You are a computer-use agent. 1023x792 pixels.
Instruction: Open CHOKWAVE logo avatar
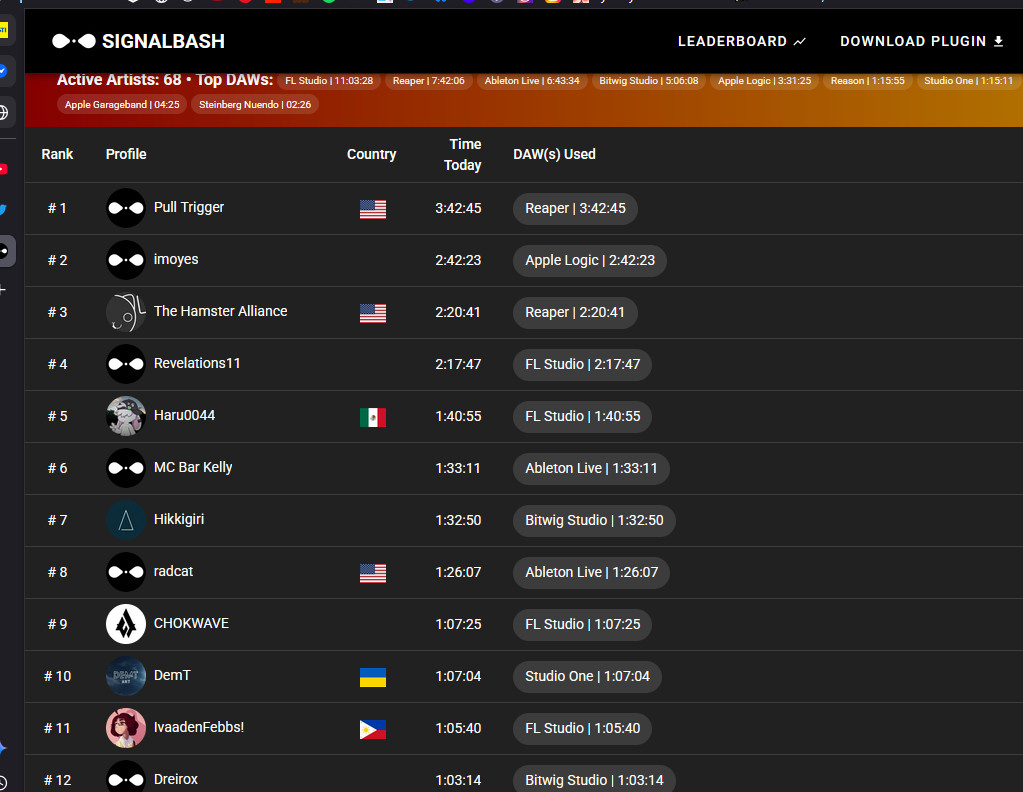click(126, 624)
